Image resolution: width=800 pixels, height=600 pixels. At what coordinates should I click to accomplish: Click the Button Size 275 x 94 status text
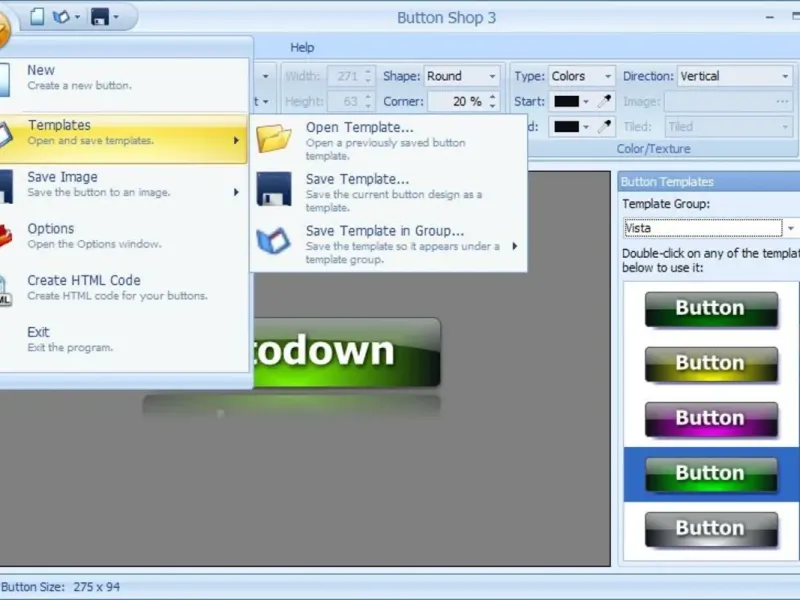[61, 587]
